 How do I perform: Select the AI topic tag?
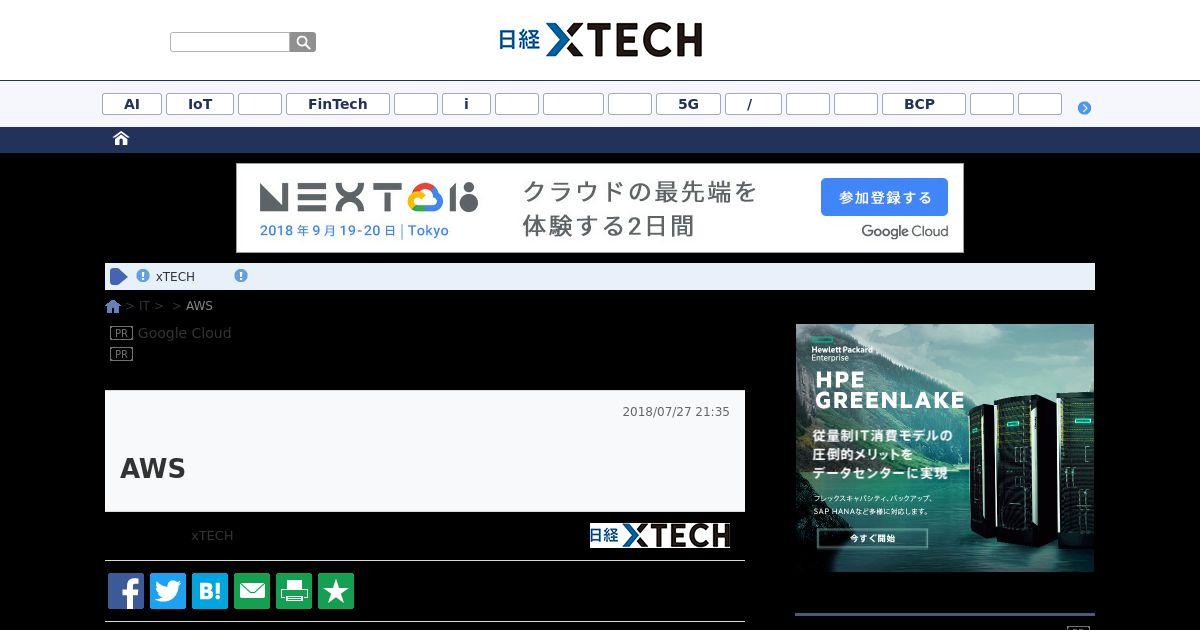[132, 104]
